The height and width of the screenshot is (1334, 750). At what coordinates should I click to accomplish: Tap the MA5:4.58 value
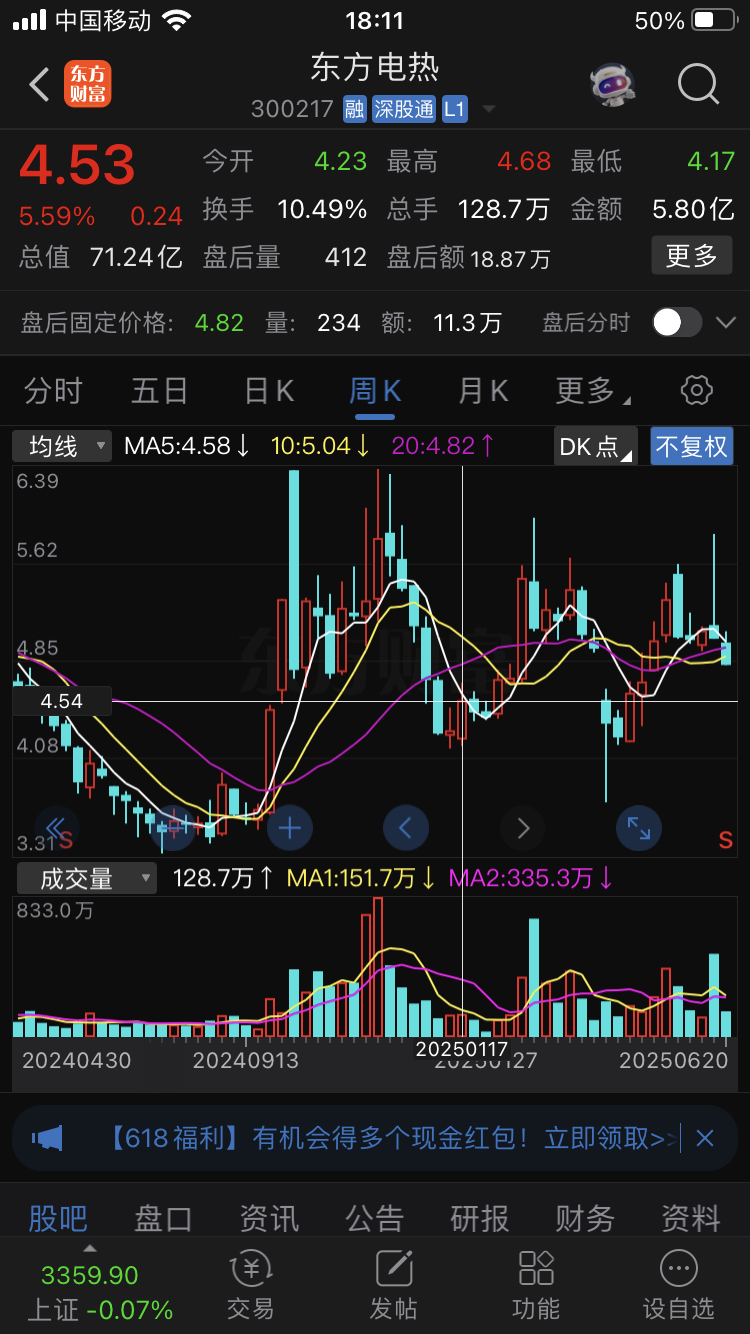[x=187, y=446]
